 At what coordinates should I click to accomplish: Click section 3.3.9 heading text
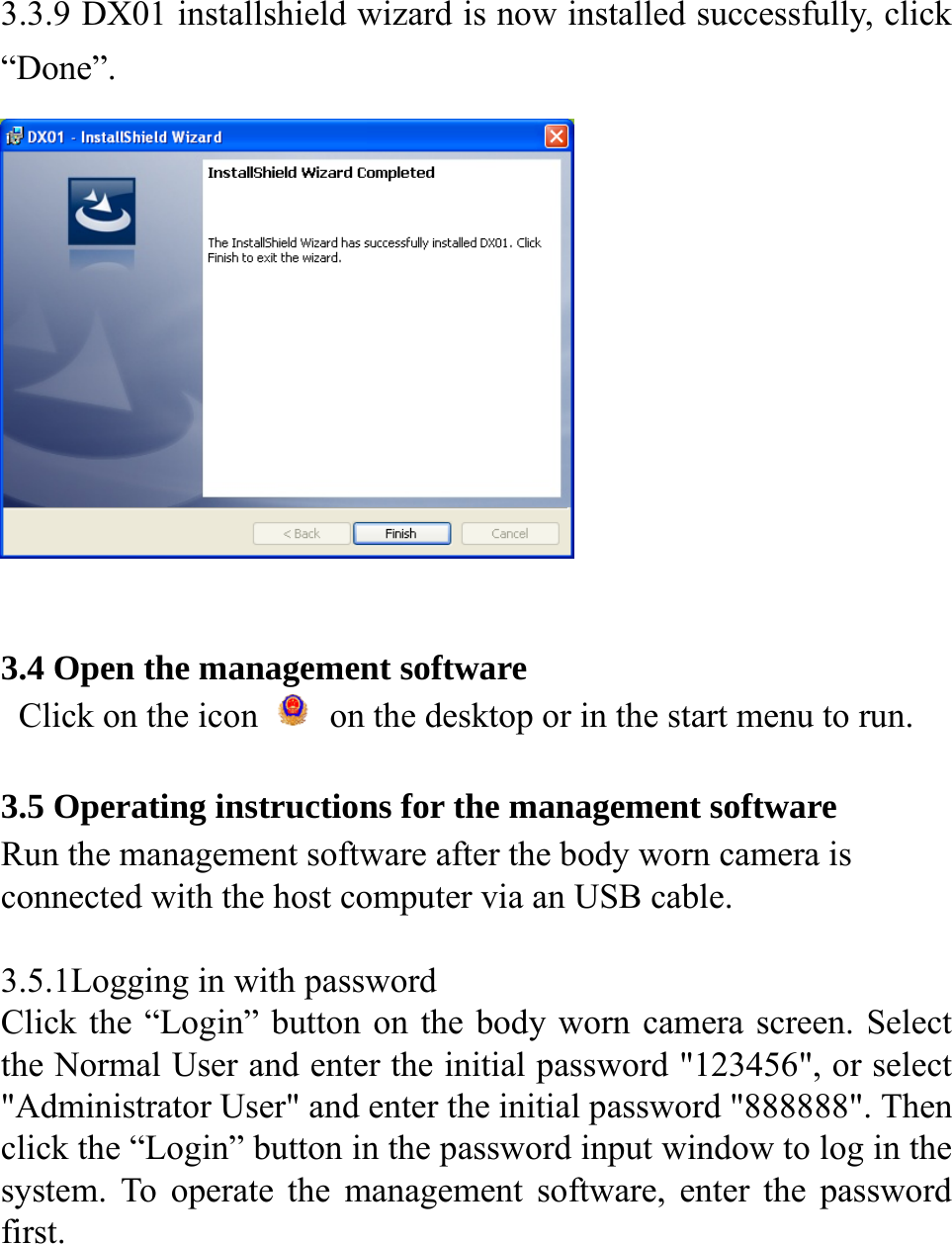[x=475, y=15]
